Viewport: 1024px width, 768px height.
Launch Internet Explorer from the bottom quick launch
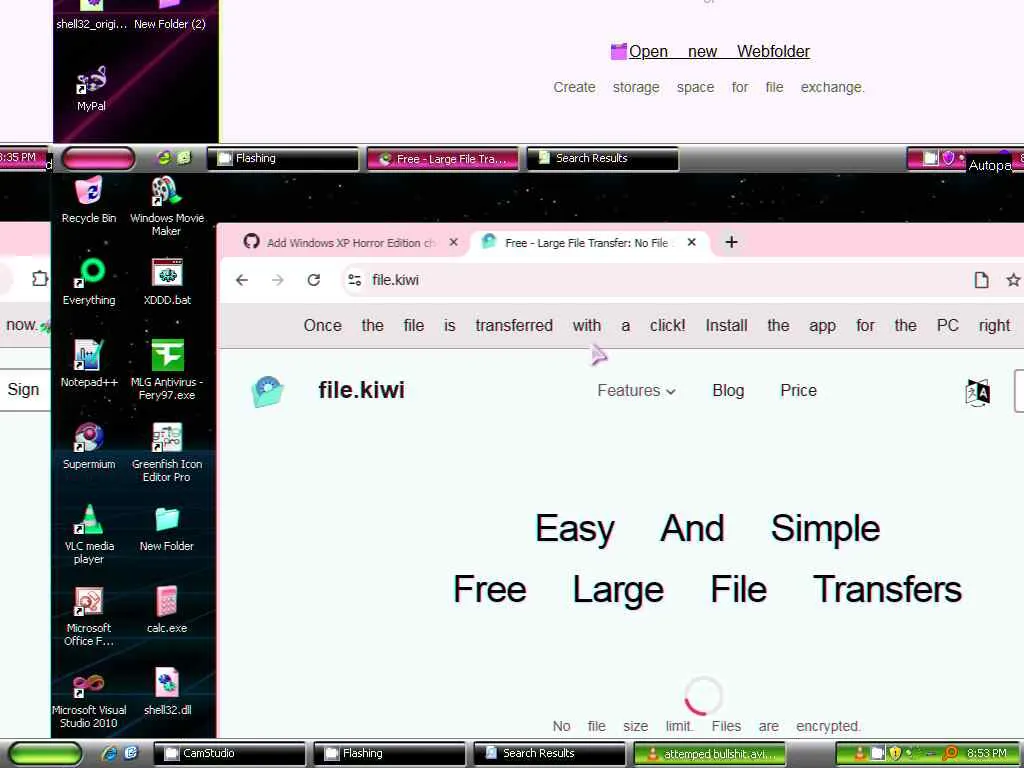coord(109,753)
